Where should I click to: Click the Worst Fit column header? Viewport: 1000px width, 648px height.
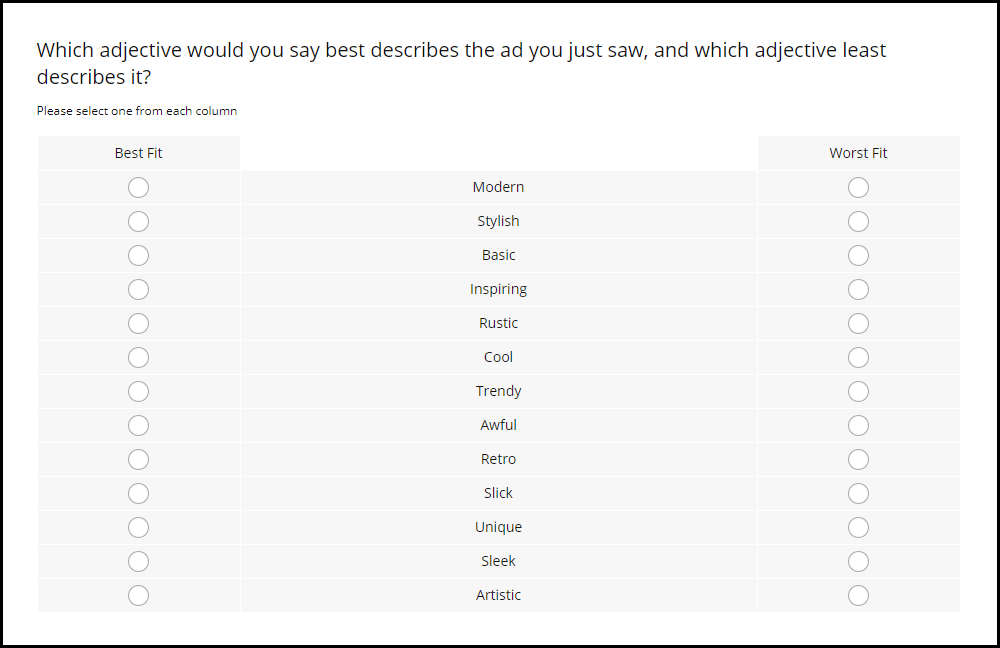click(x=858, y=153)
